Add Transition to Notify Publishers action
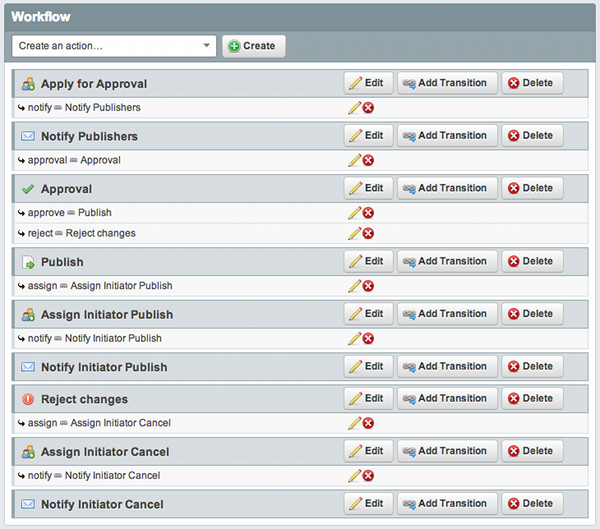The image size is (600, 529). tap(445, 136)
